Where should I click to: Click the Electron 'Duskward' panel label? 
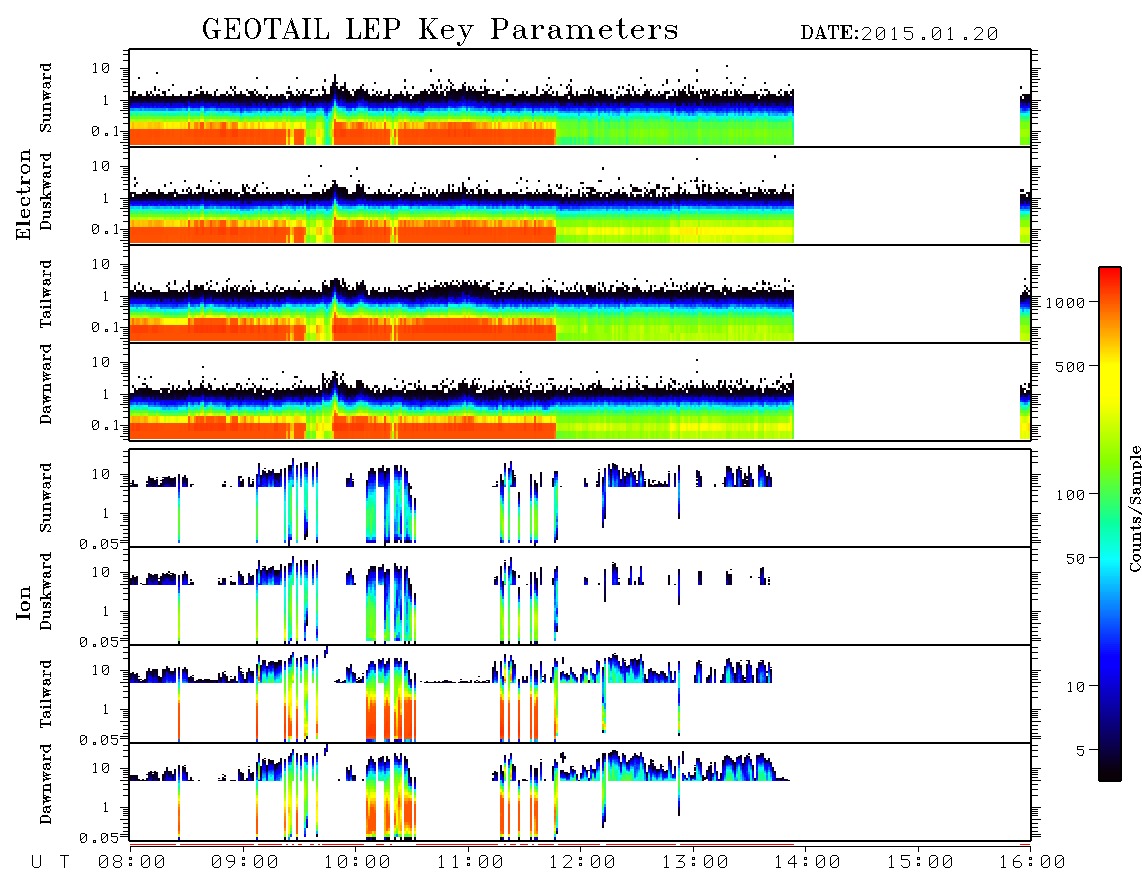click(46, 191)
